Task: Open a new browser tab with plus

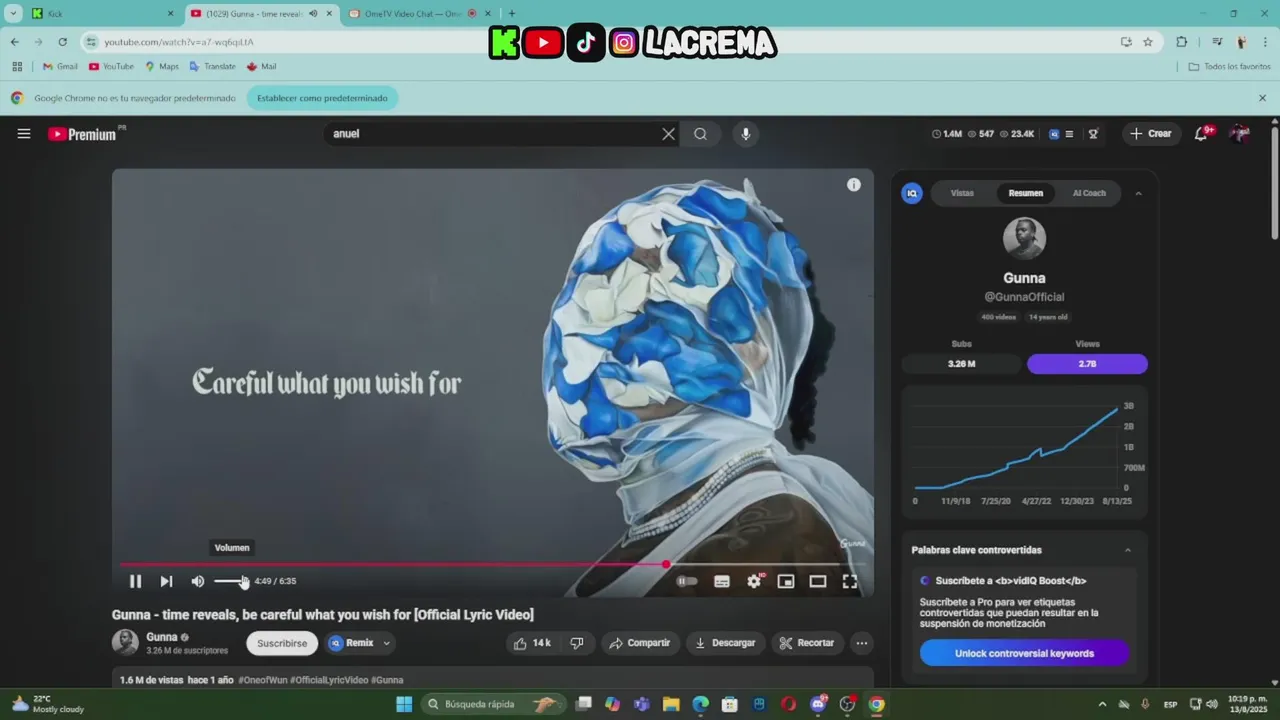Action: click(x=512, y=14)
